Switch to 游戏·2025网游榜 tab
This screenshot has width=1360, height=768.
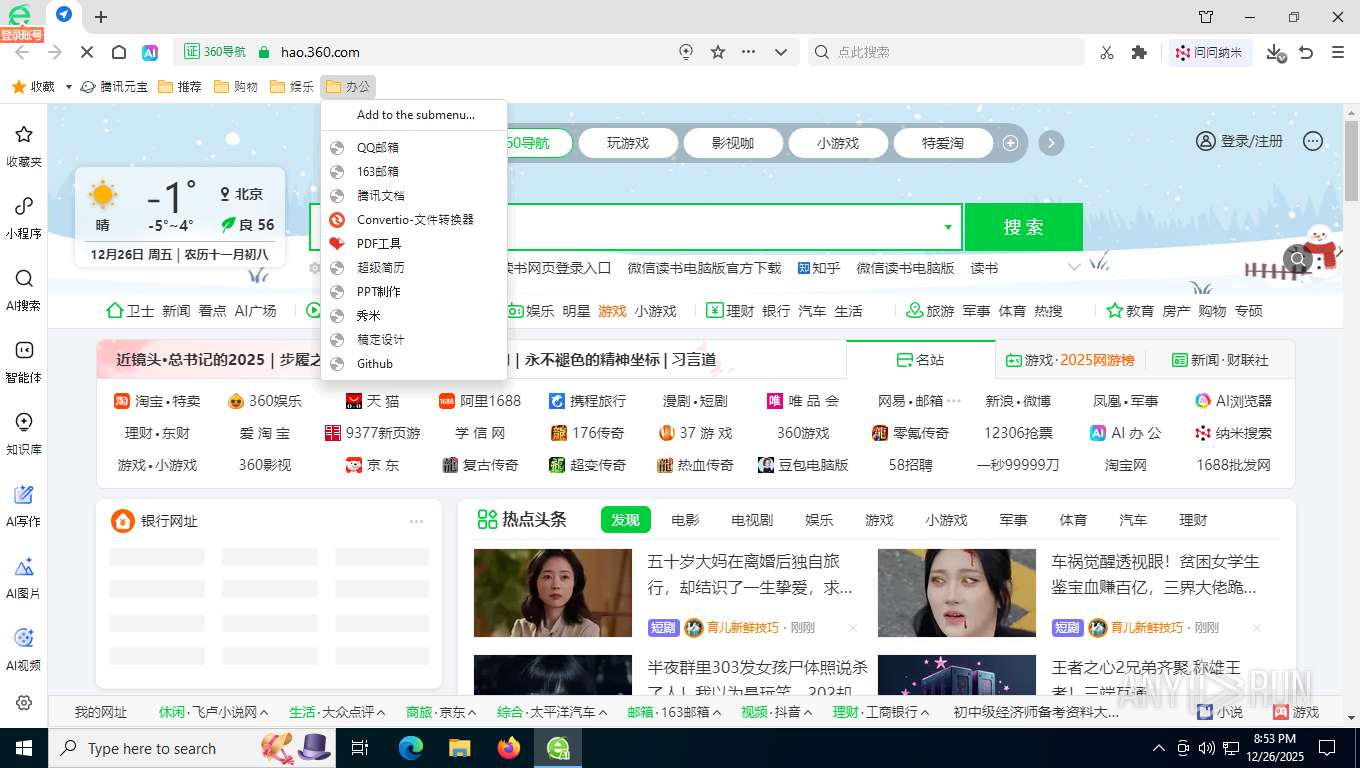click(1070, 359)
